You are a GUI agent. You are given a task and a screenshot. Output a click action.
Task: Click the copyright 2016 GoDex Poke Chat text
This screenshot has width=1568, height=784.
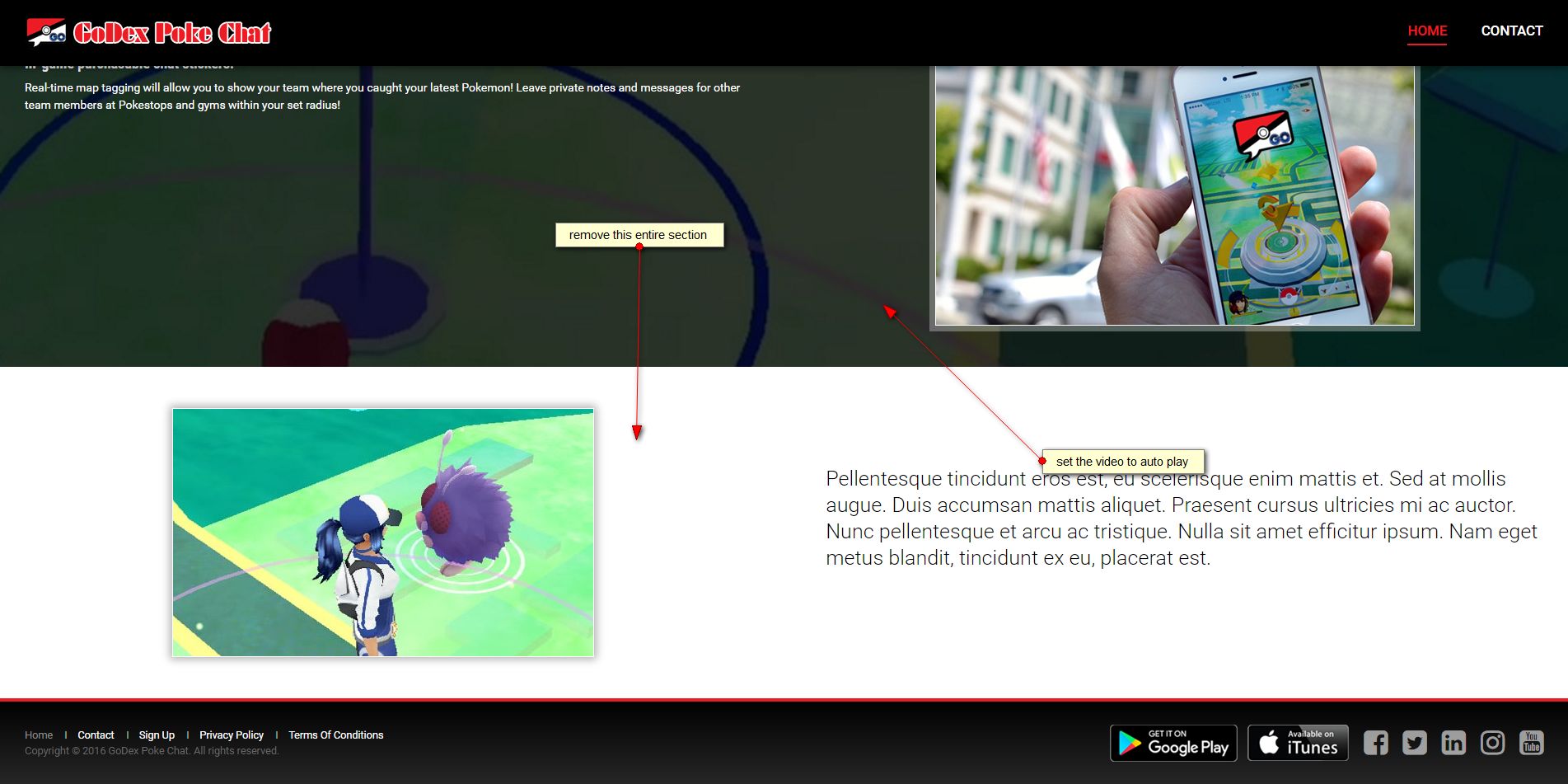(x=152, y=751)
